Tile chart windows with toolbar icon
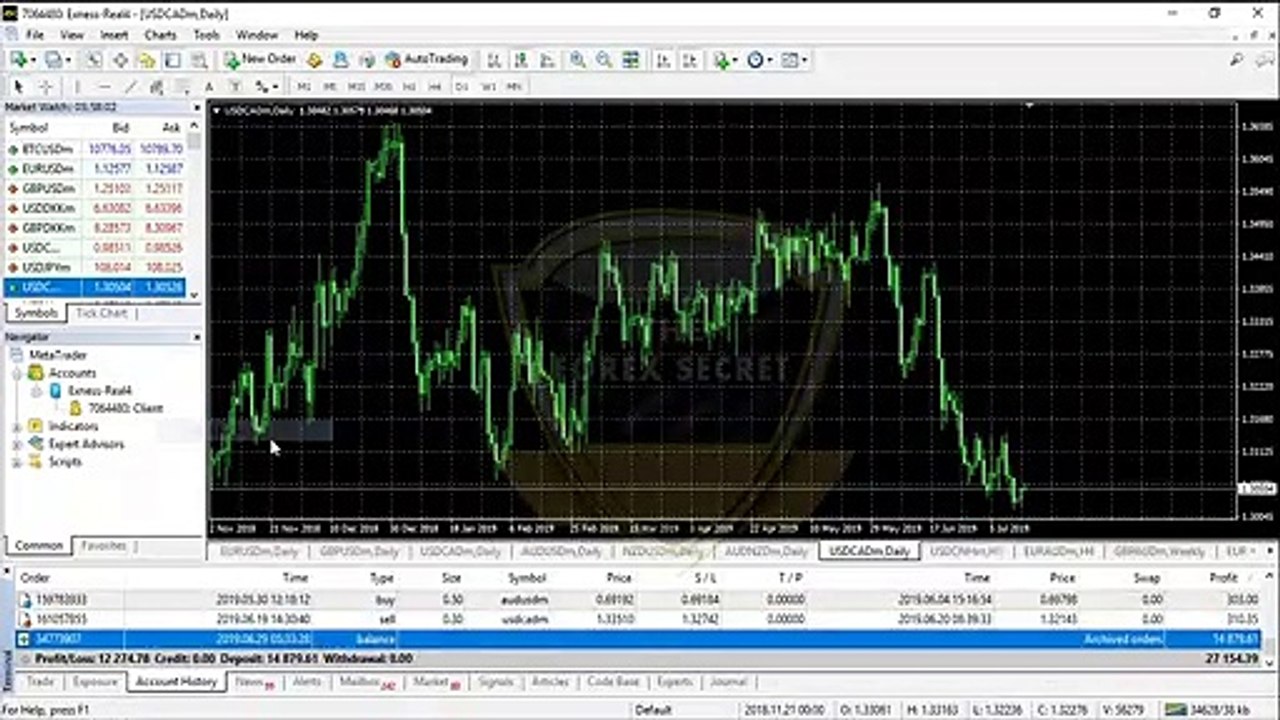The height and width of the screenshot is (720, 1280). (631, 60)
